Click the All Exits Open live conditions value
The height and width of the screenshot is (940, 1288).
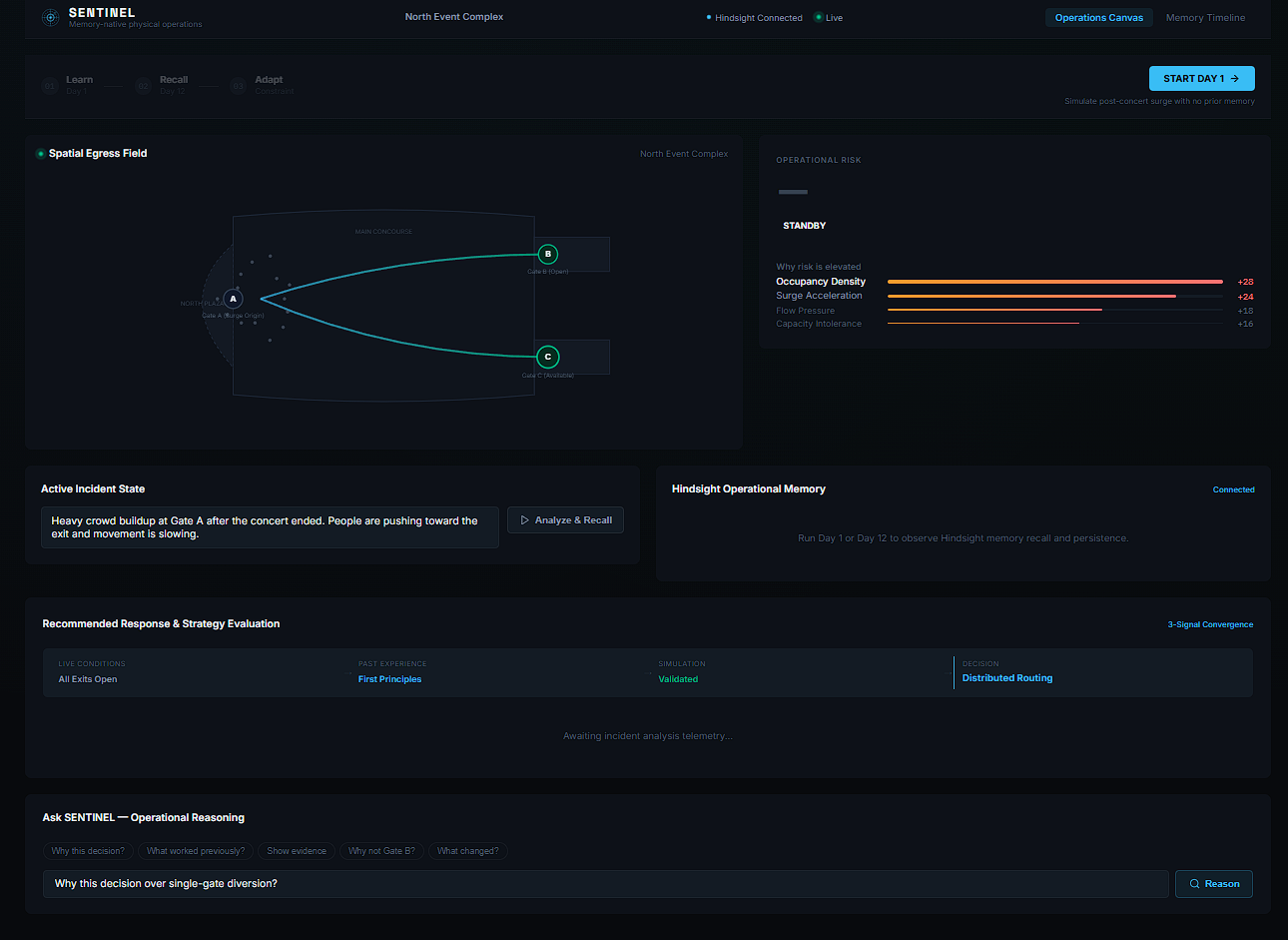(x=88, y=679)
